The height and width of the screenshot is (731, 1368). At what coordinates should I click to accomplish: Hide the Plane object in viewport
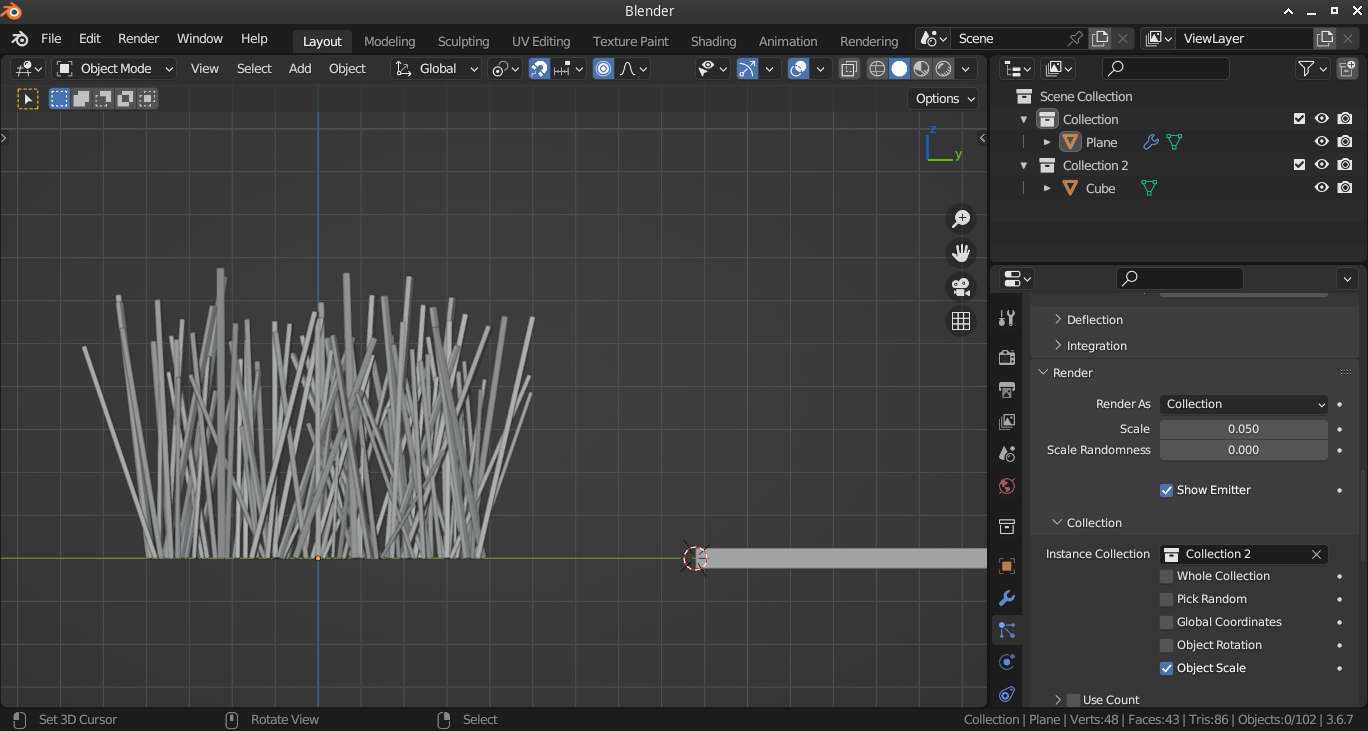point(1321,142)
